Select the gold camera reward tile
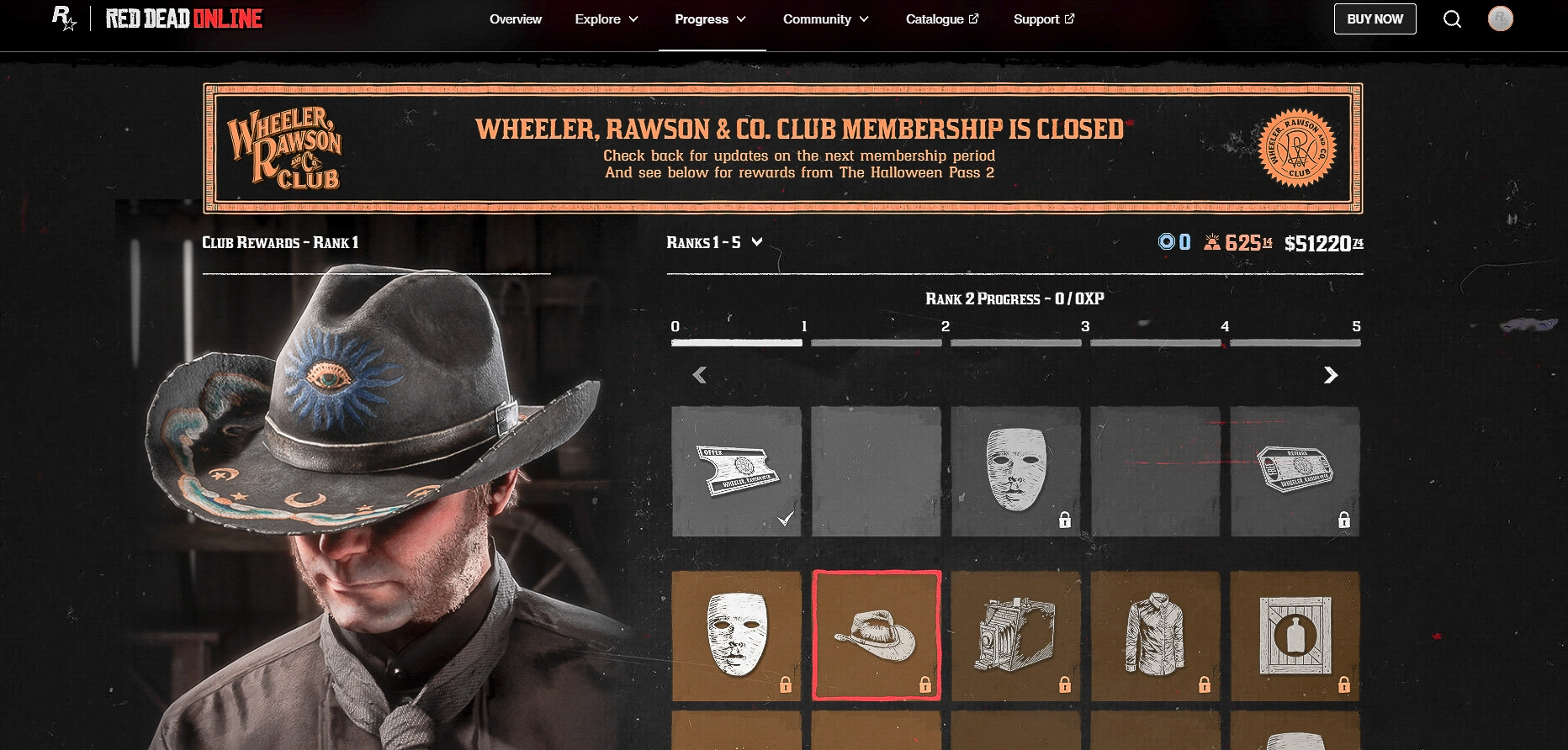Screen dimensions: 1568x750 tap(1015, 636)
